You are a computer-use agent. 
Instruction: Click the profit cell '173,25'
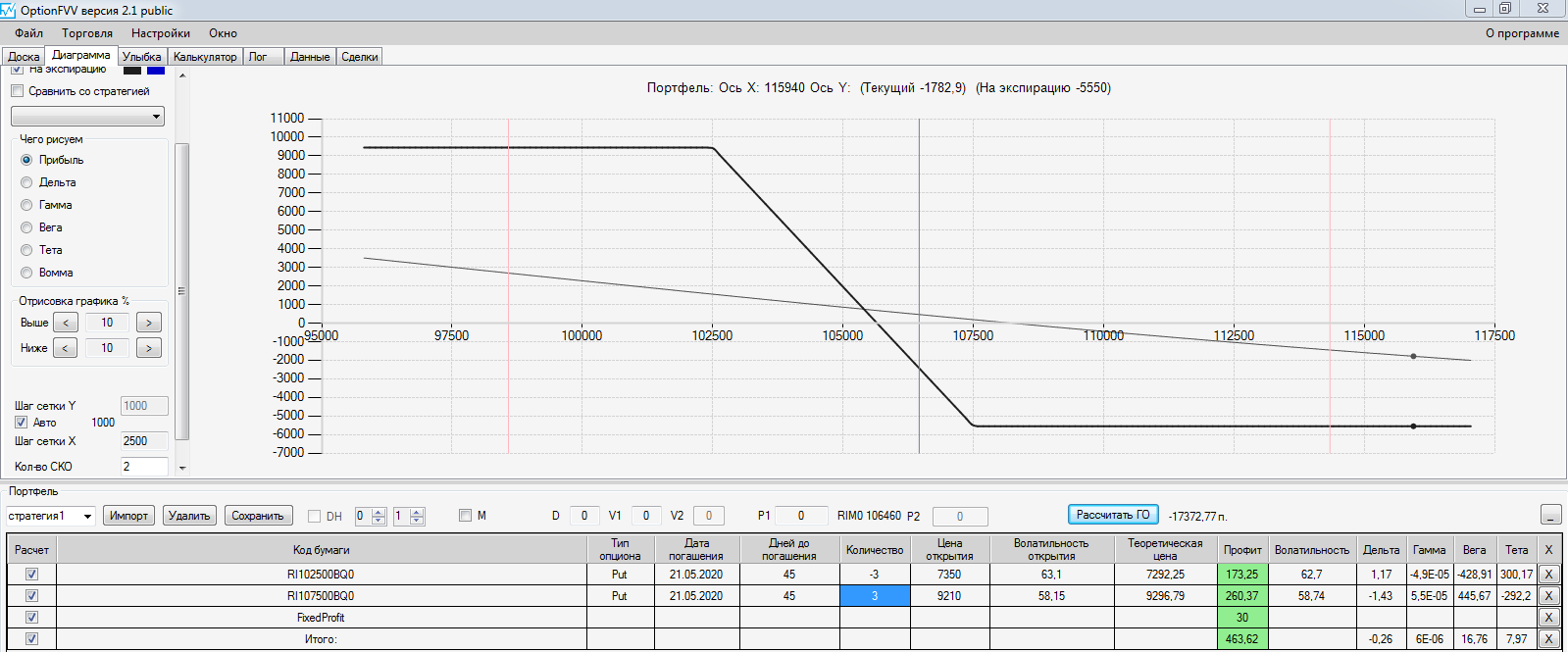(1241, 575)
